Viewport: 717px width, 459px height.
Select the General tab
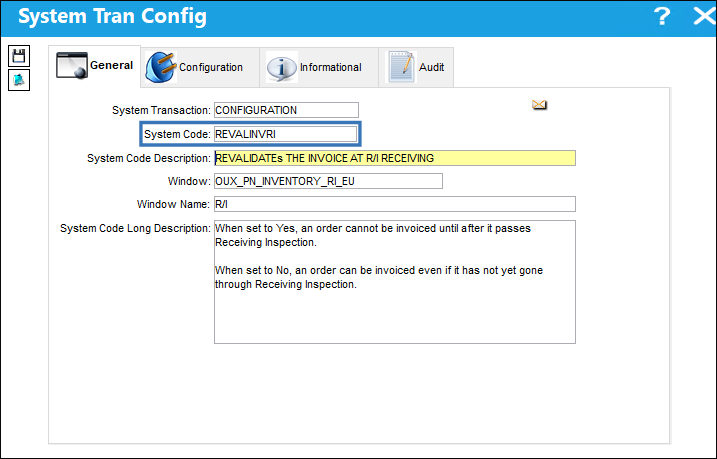coord(95,66)
